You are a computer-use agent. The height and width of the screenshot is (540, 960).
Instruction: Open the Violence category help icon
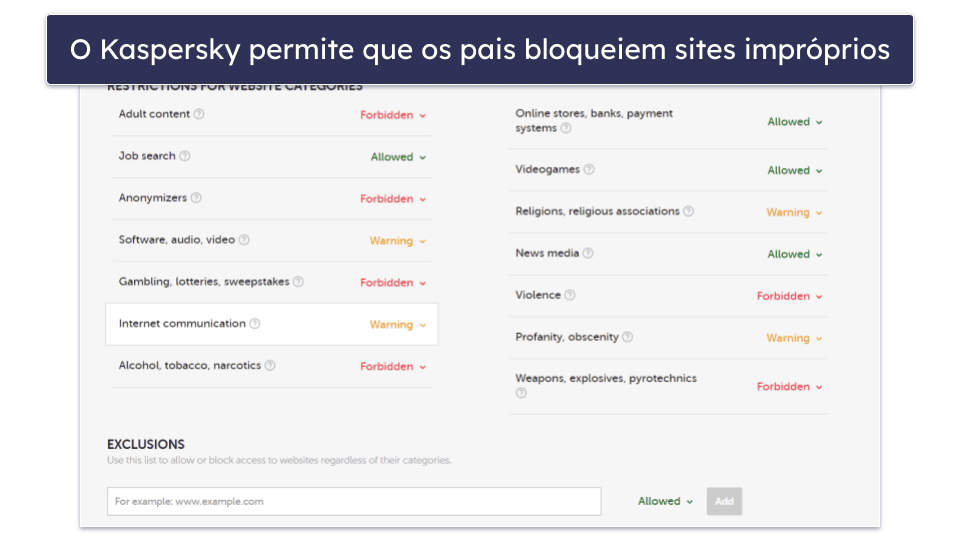(570, 295)
